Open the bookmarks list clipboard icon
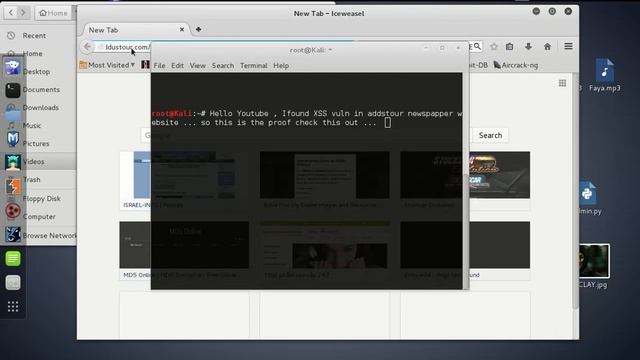Screen dimensions: 640x360 point(509,47)
